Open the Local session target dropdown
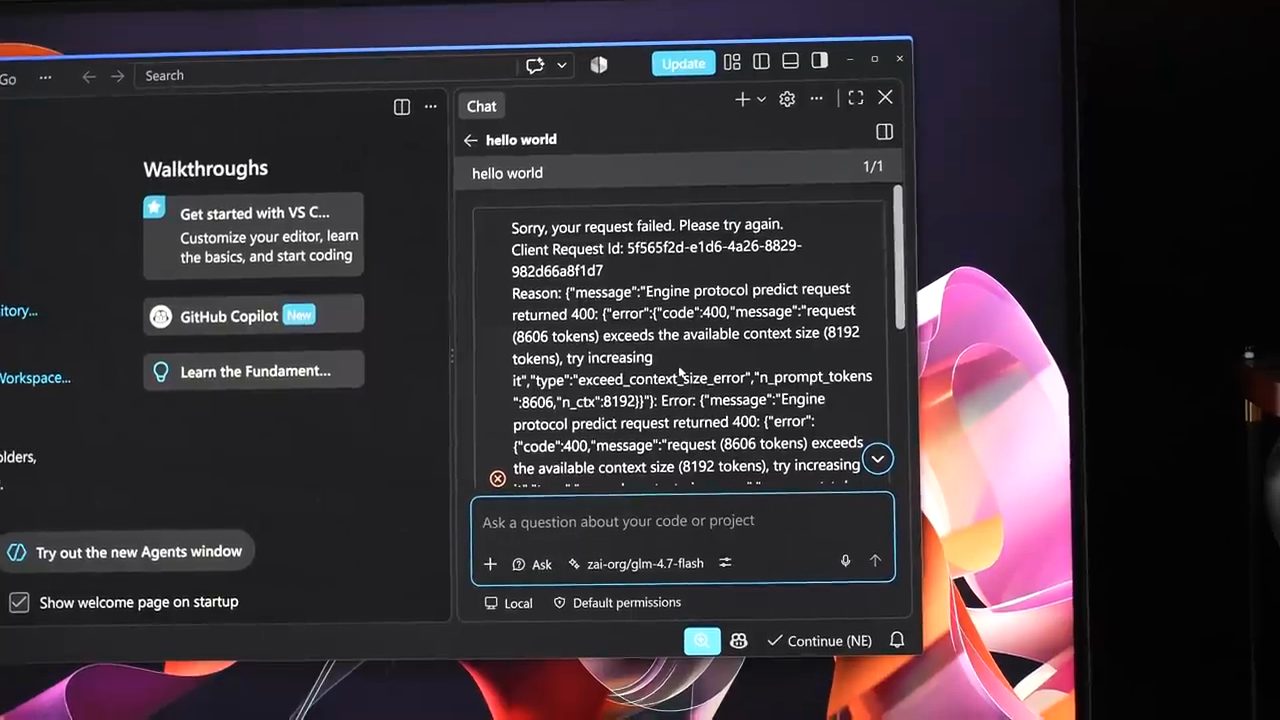 click(508, 603)
